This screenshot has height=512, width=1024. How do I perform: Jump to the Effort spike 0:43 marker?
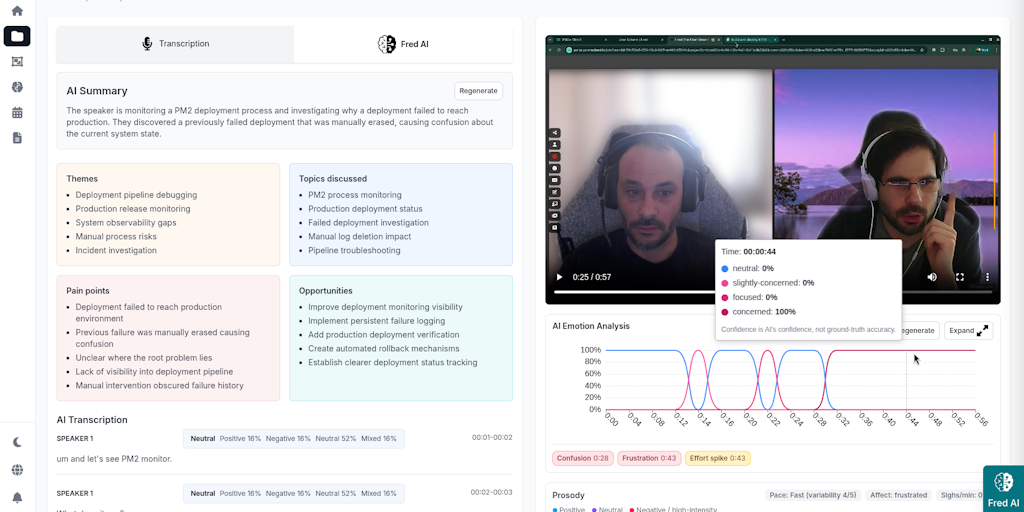coord(718,458)
